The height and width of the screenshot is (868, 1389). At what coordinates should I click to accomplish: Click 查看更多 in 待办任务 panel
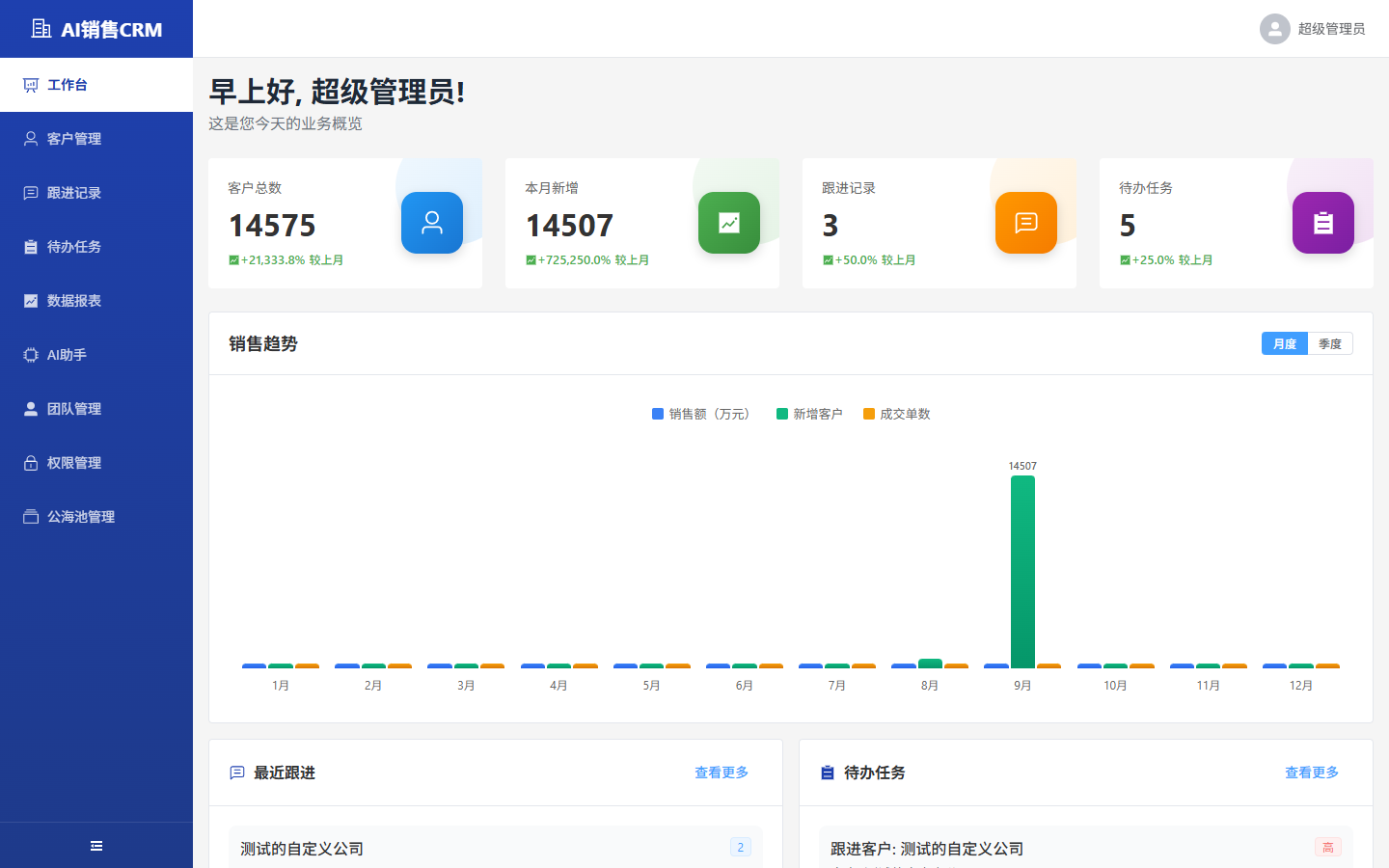[x=1312, y=773]
